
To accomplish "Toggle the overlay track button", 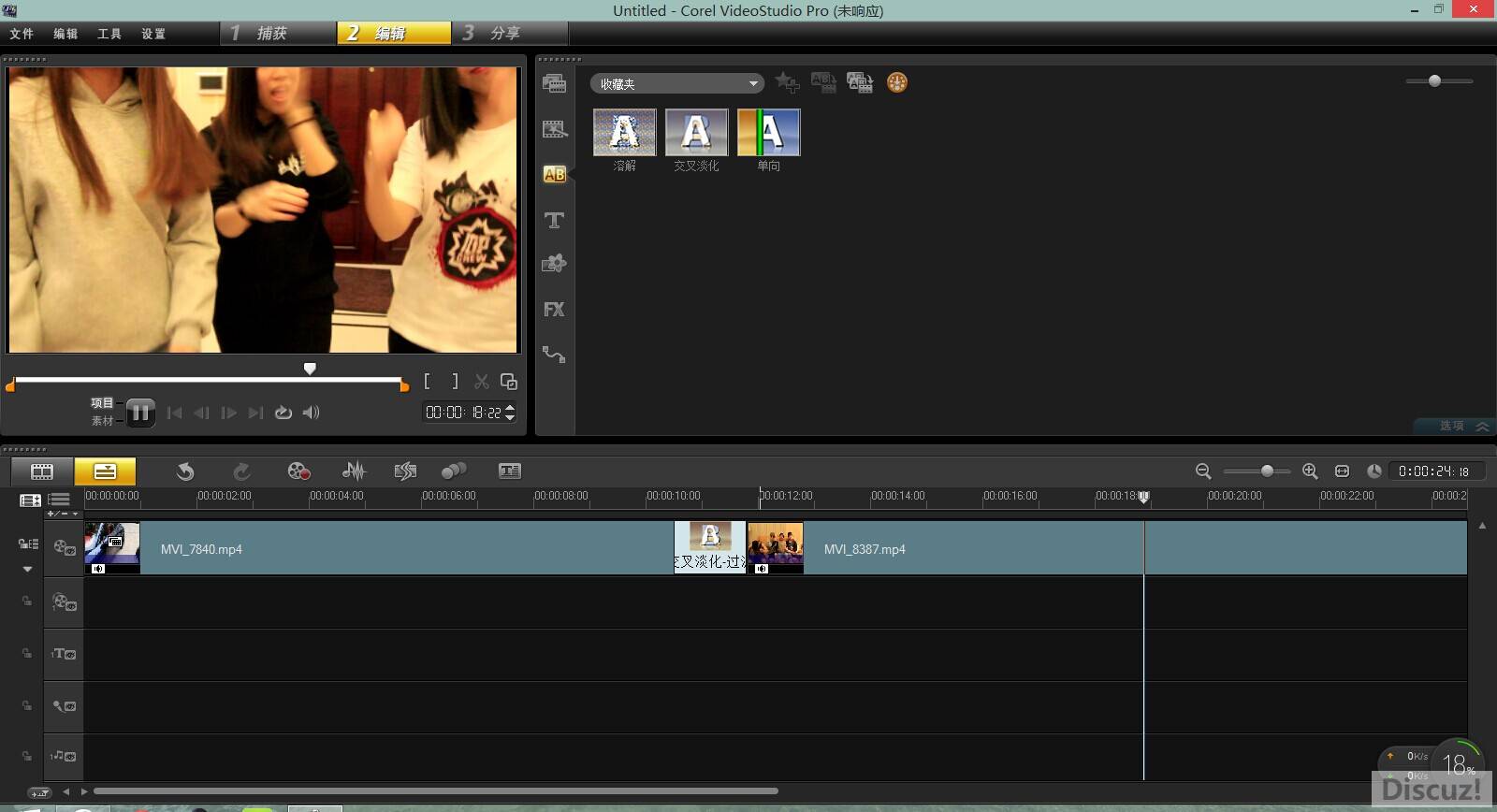I will coord(65,602).
